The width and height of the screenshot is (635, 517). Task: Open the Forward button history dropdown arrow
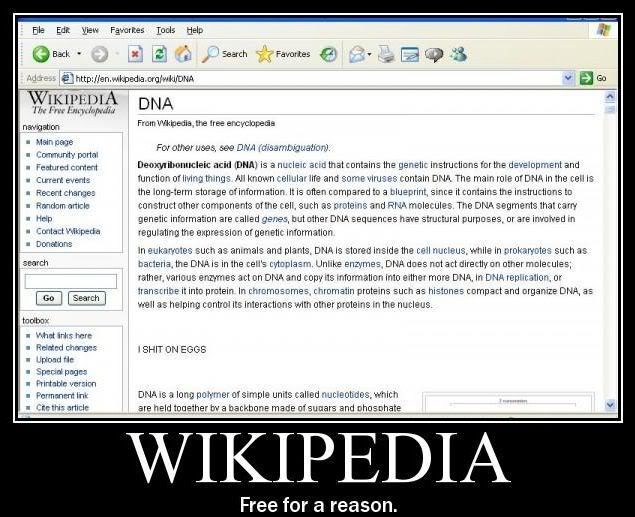coord(117,53)
